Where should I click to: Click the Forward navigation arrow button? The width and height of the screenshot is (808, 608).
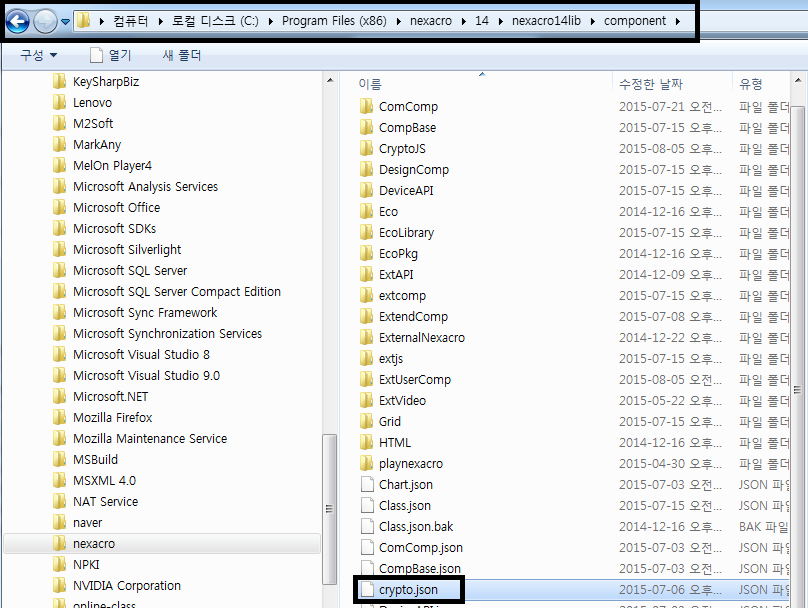(45, 22)
